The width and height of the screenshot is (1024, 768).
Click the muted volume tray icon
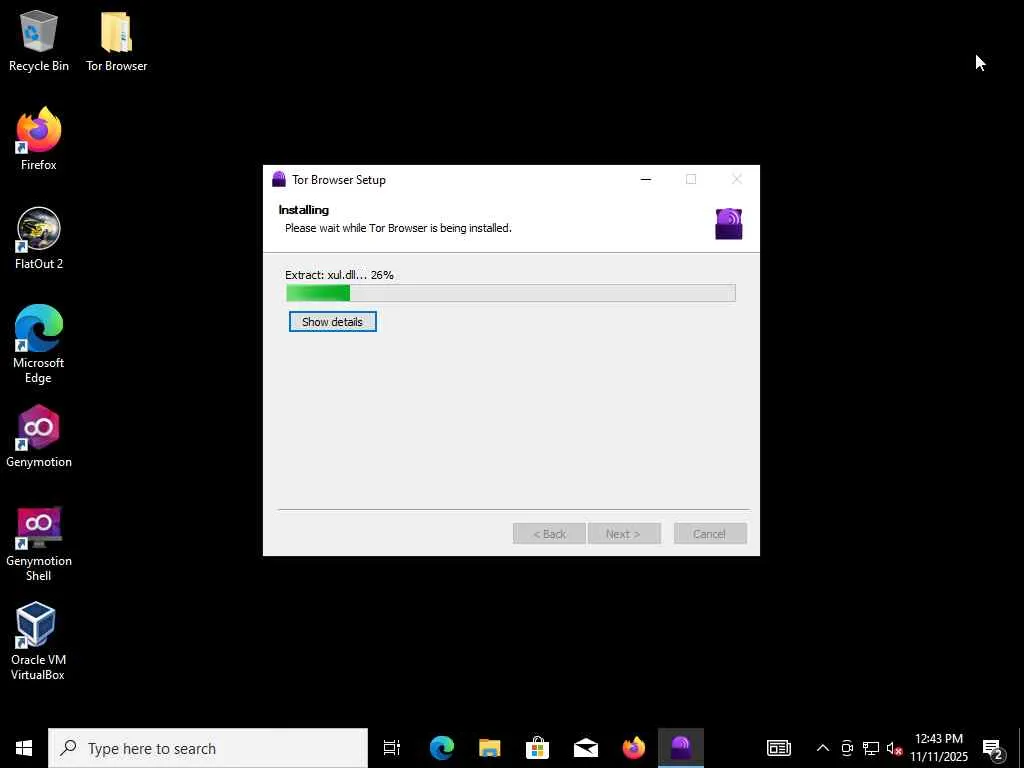894,748
